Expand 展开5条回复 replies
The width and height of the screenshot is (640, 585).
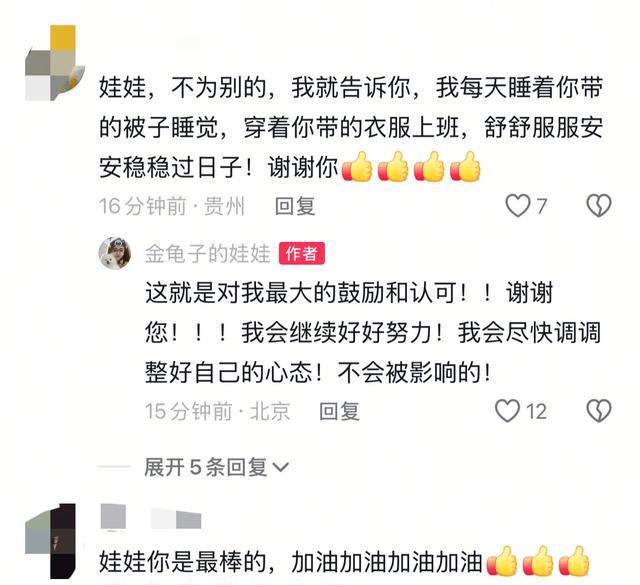(206, 467)
